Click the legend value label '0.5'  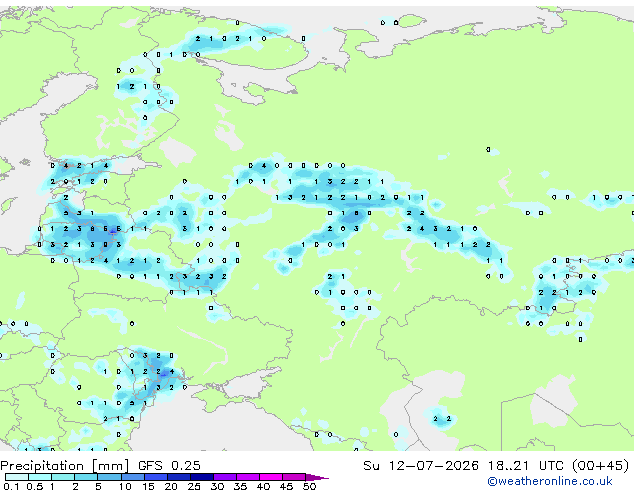coord(35,486)
